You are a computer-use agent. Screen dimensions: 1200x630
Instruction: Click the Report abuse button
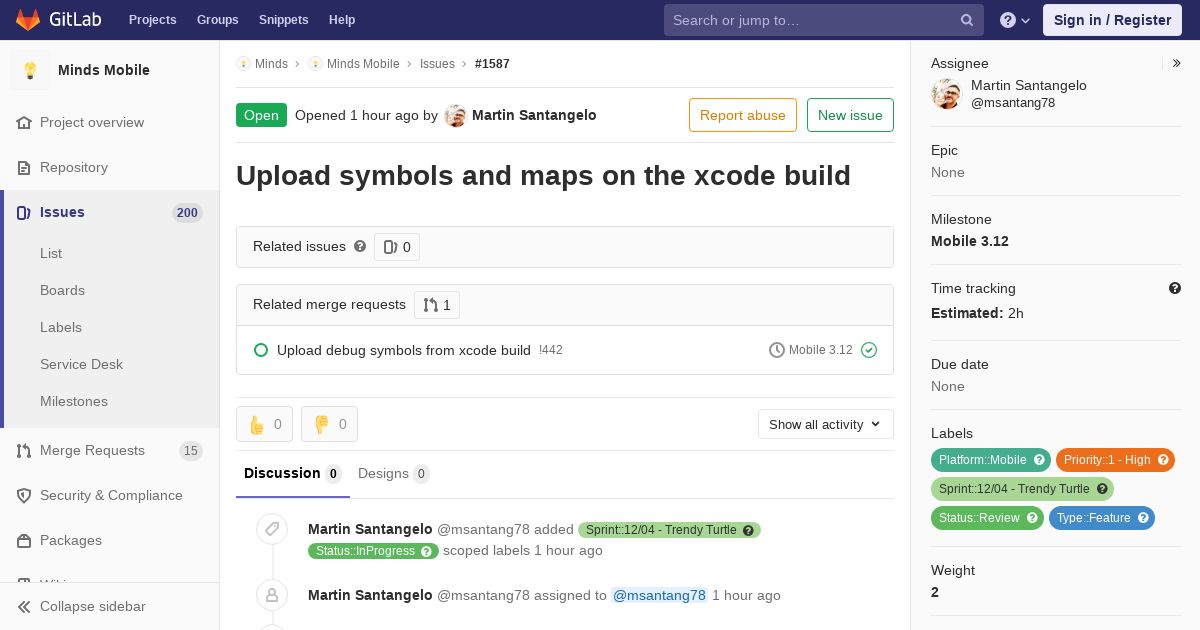(x=743, y=115)
